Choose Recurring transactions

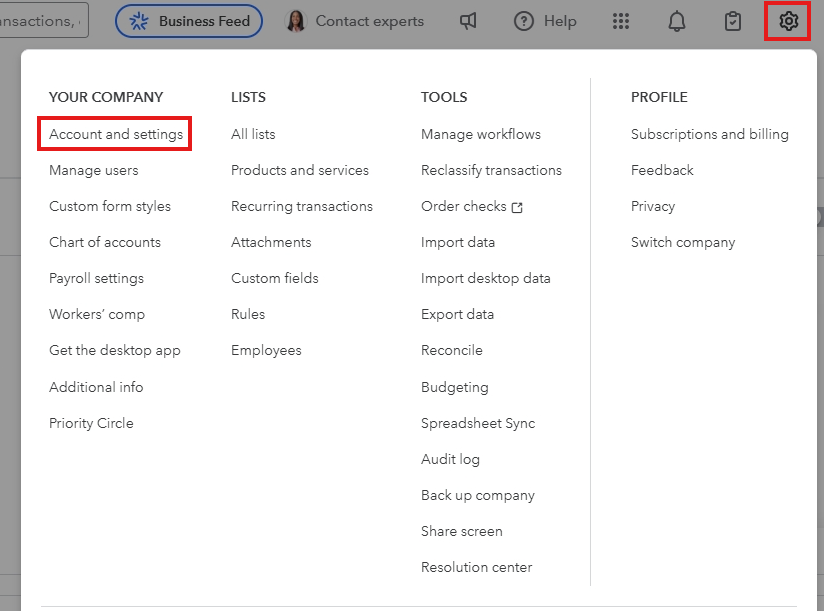302,206
